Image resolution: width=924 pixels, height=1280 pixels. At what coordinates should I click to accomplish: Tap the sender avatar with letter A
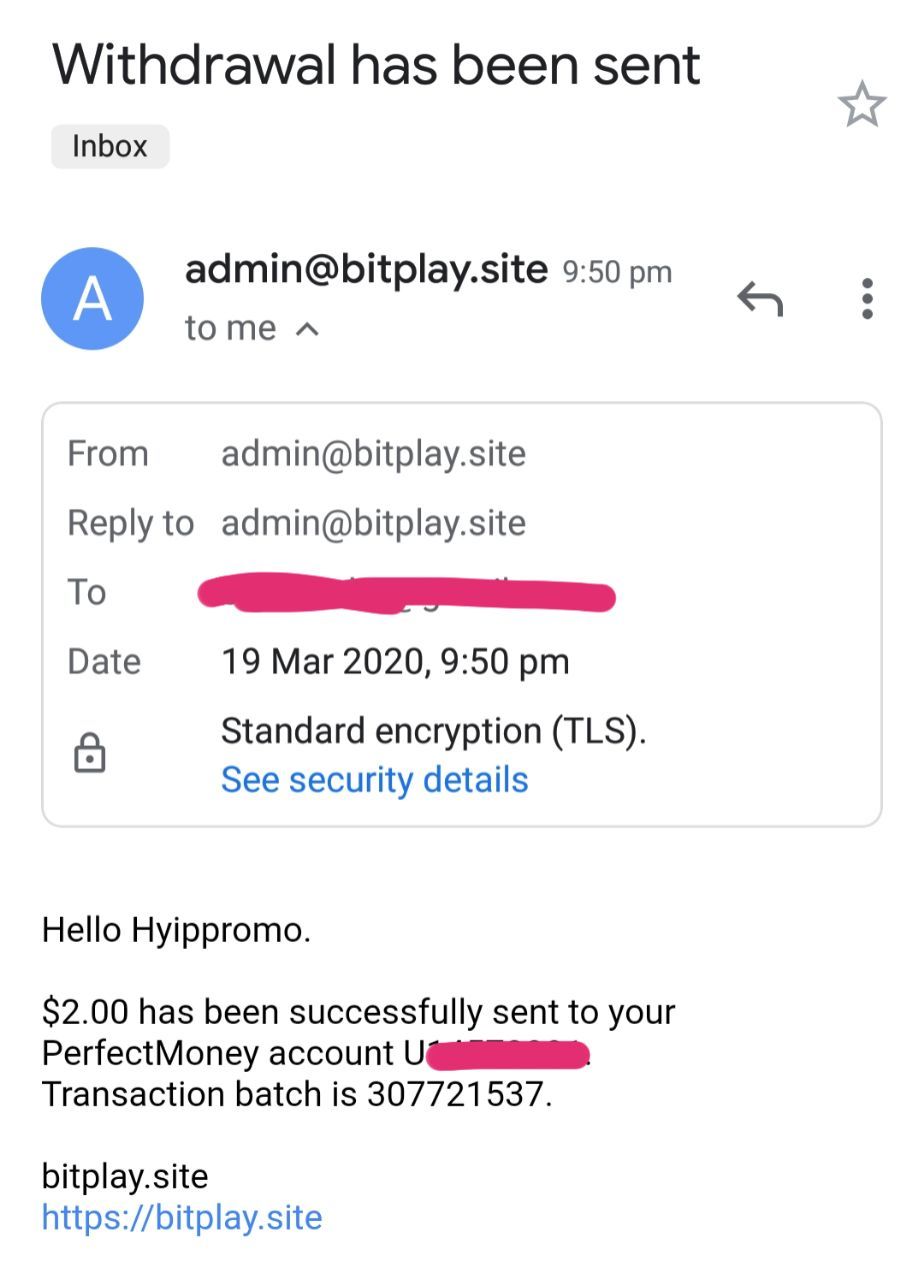coord(92,299)
